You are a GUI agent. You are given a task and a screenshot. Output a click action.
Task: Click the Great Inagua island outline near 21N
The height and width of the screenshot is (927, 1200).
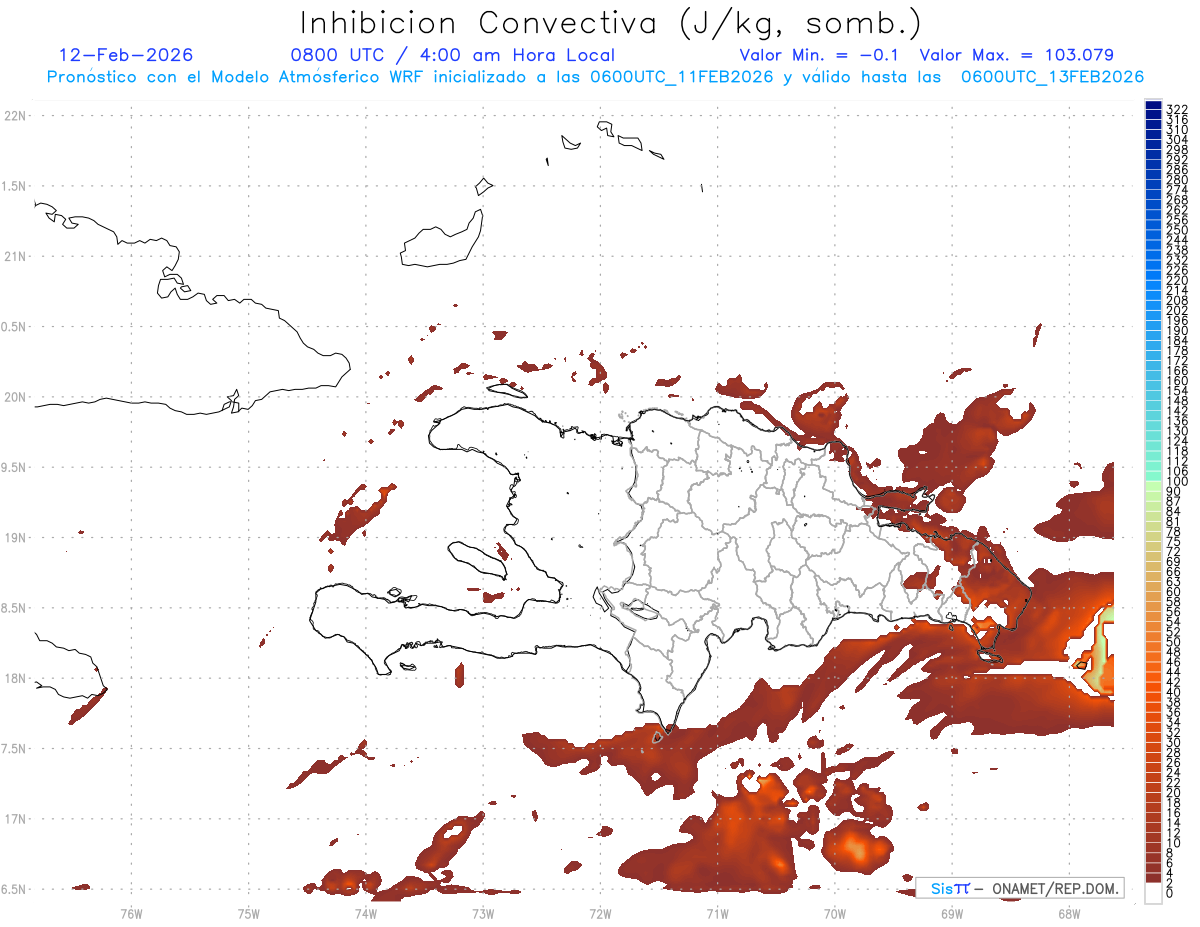coord(442,239)
